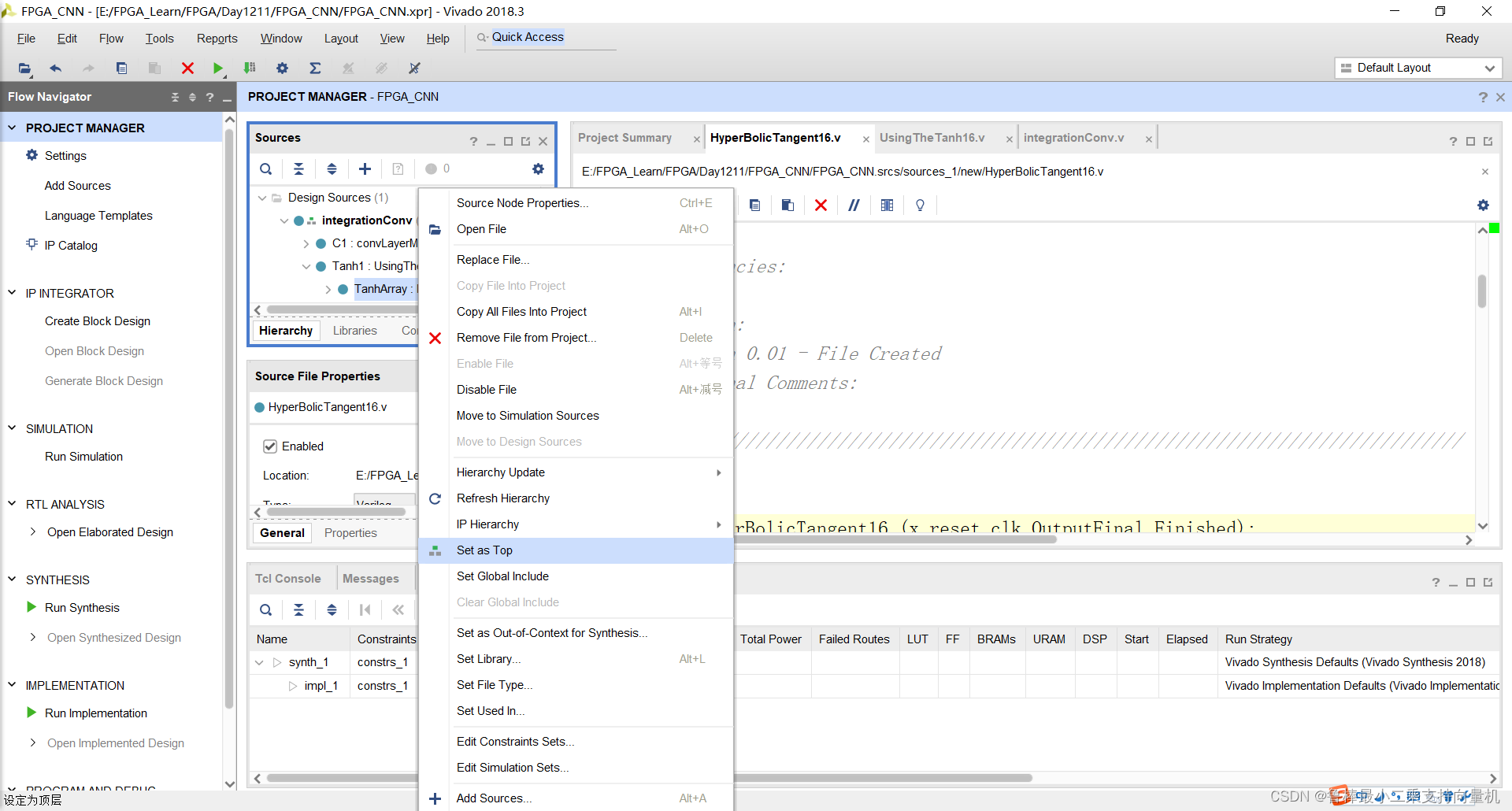Switch to the integrationConv.v tab
Viewport: 1512px width, 811px height.
1073,138
